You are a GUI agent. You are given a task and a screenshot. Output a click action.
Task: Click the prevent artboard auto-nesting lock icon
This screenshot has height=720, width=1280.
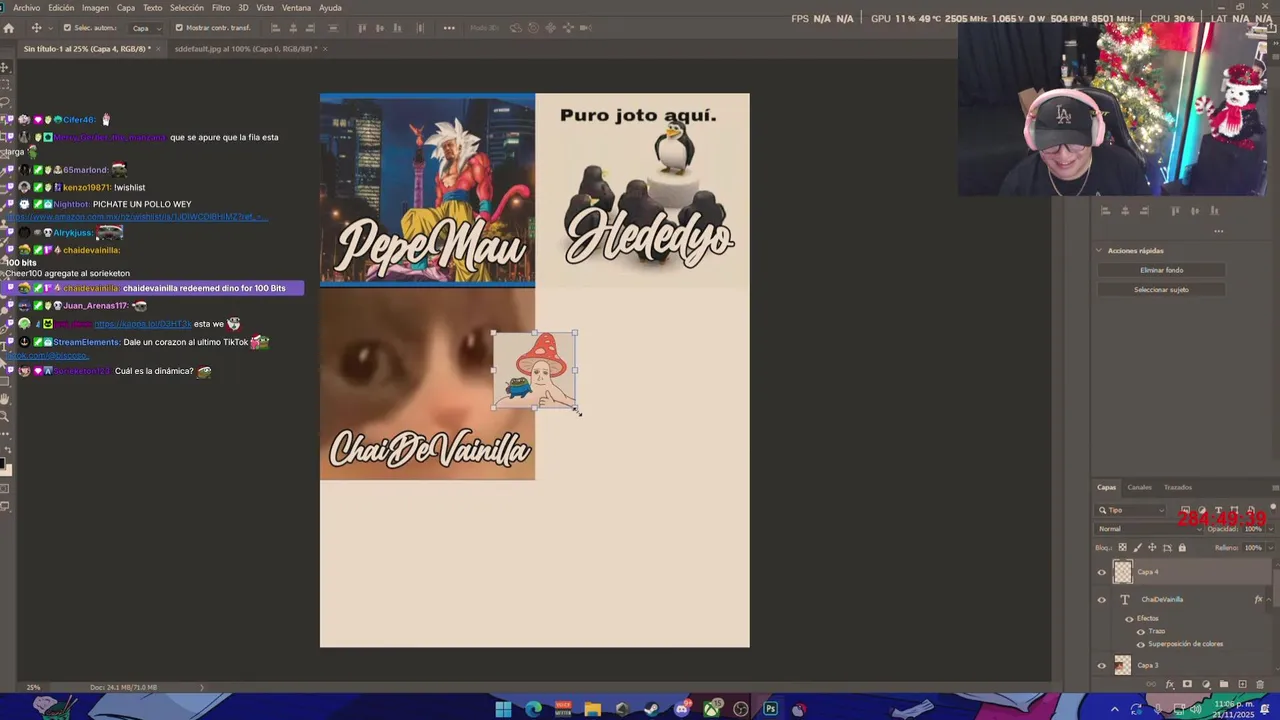coord(1167,547)
